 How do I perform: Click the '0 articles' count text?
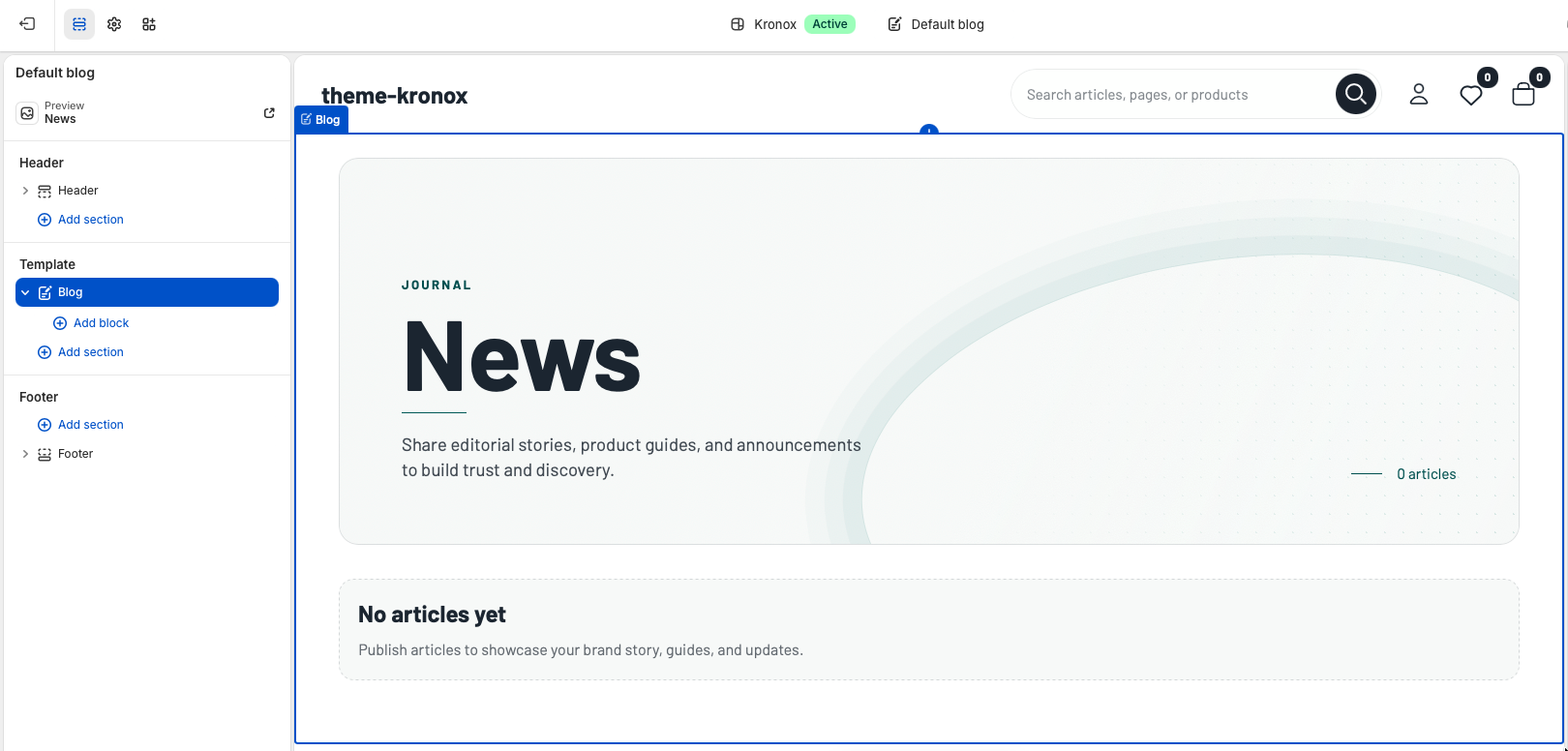(x=1426, y=474)
